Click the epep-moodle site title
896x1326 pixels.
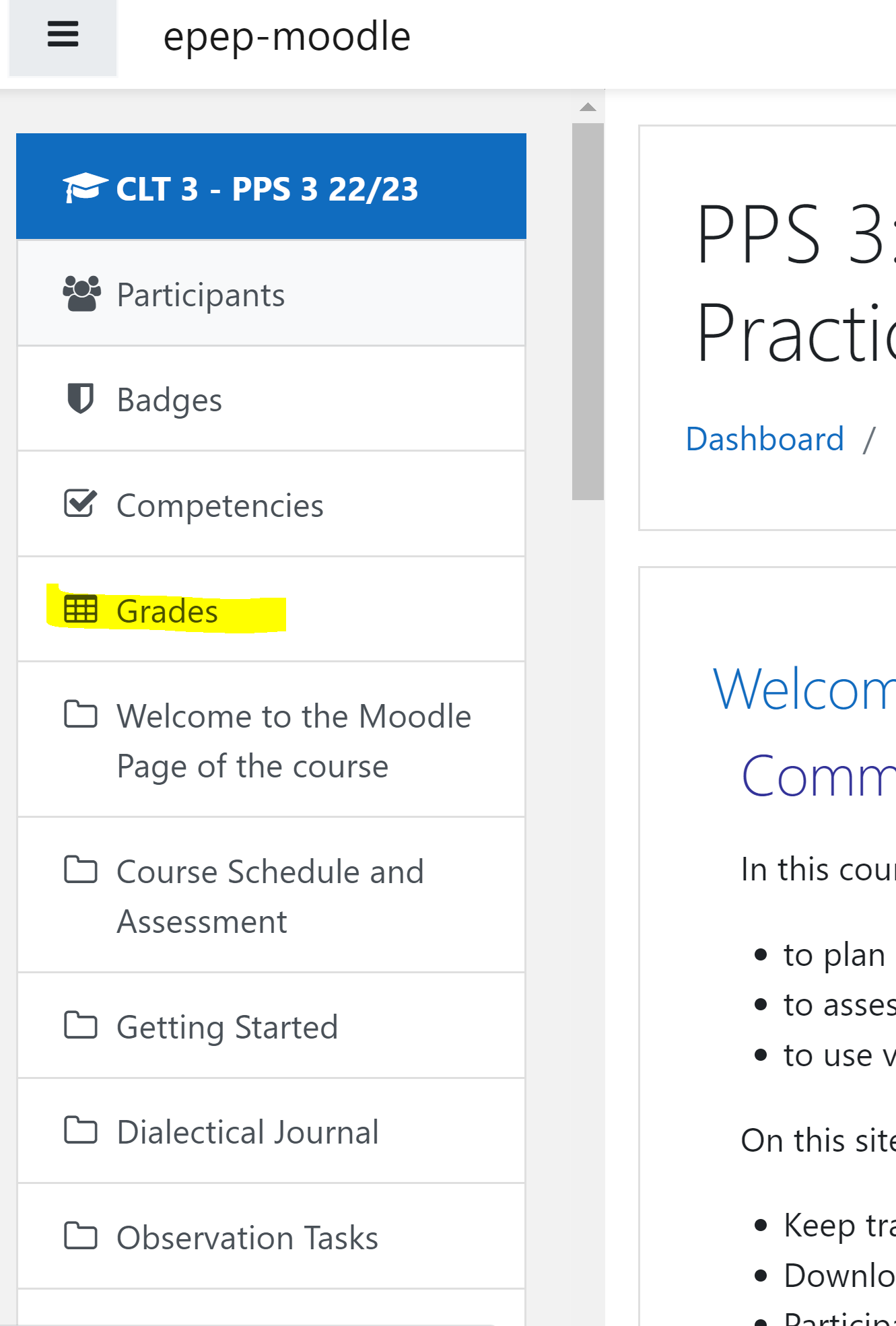click(287, 36)
